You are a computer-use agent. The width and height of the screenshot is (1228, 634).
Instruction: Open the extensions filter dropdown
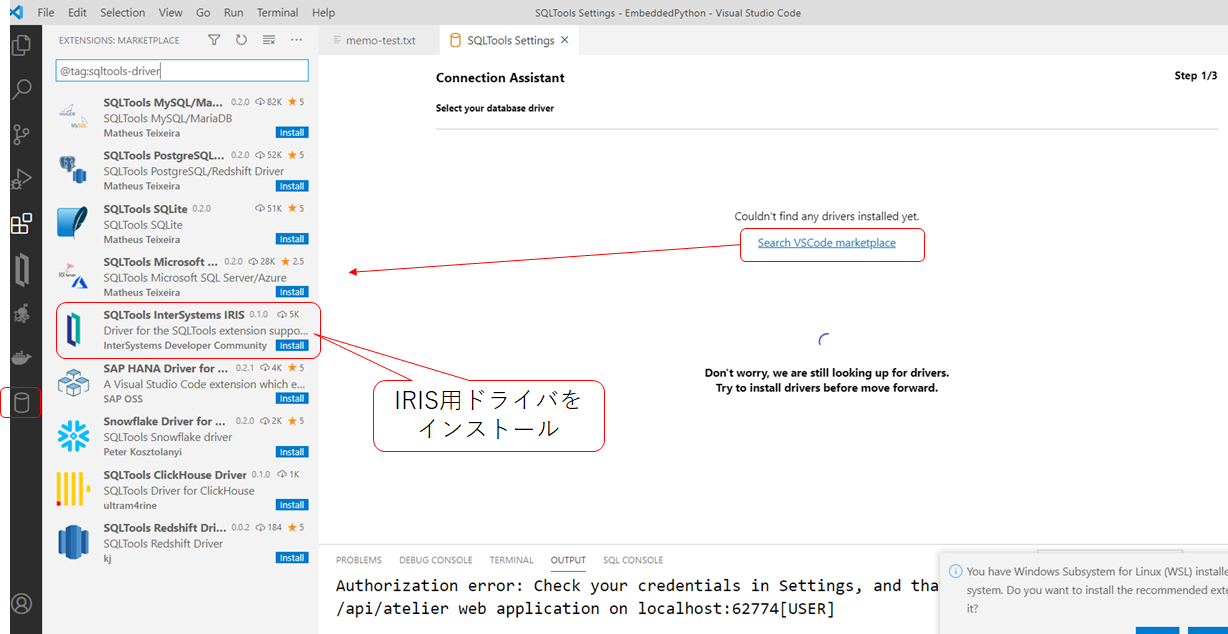214,40
